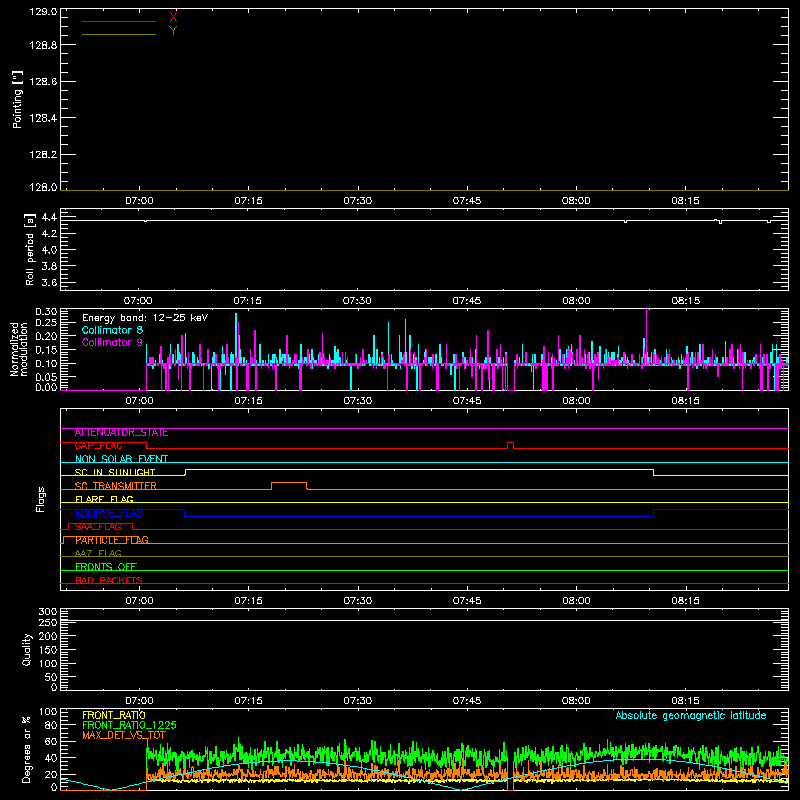Click 07:30 label under the modulation plot
800x800 pixels.
point(358,401)
